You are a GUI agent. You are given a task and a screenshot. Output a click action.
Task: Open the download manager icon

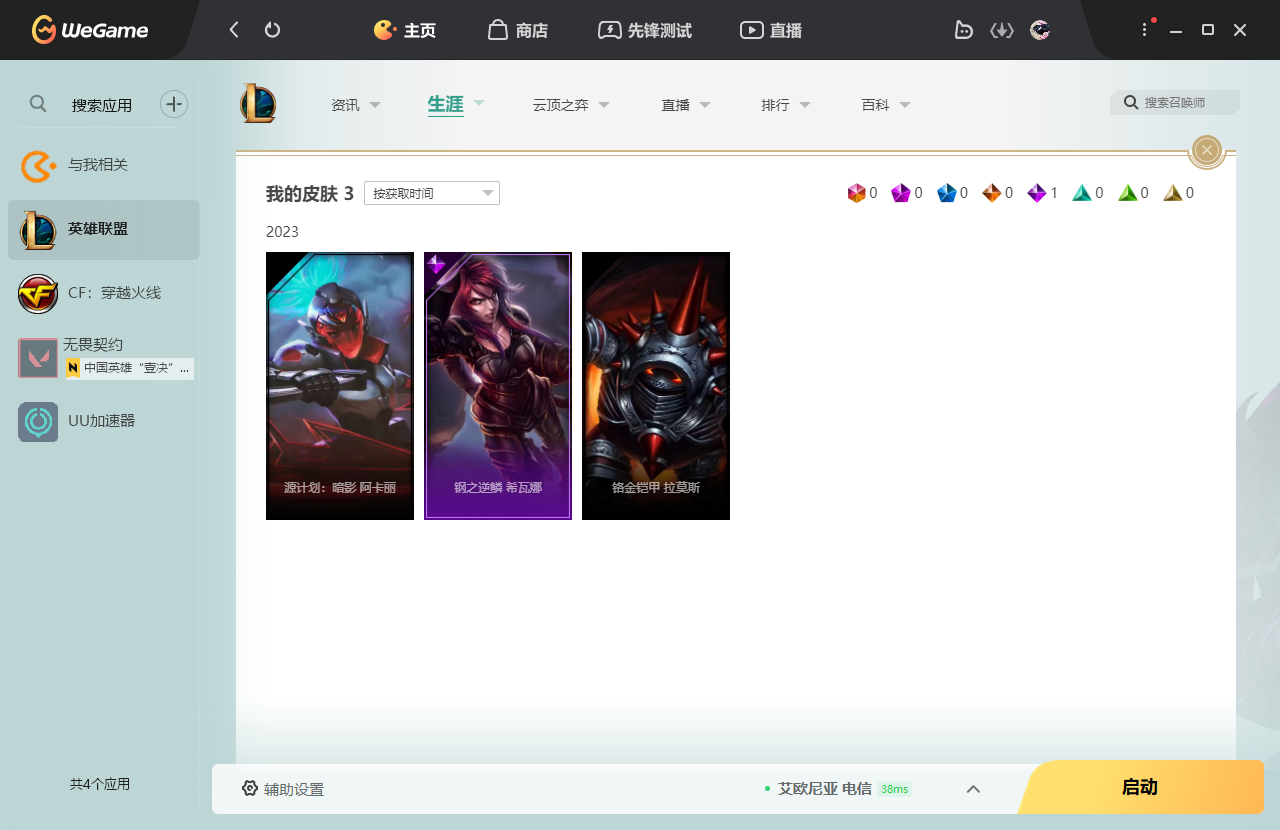coord(1001,30)
